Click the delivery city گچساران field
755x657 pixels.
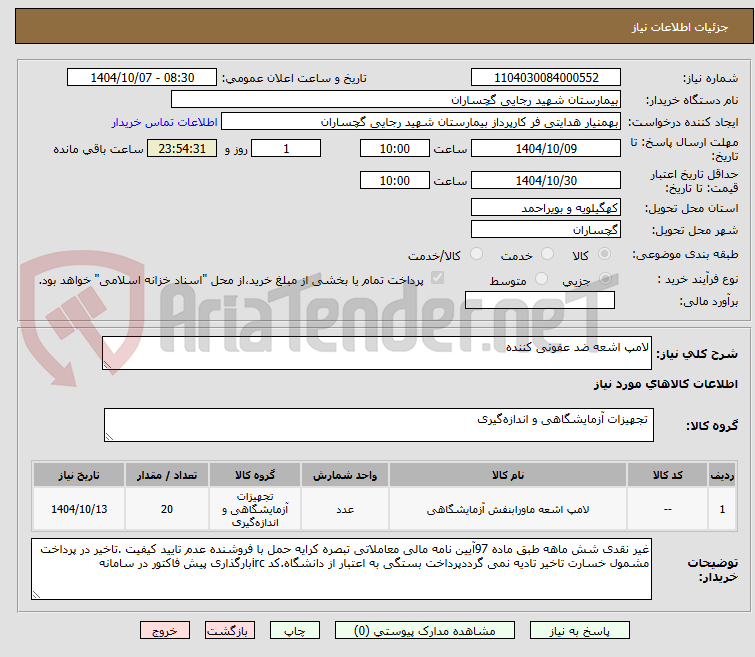(546, 229)
